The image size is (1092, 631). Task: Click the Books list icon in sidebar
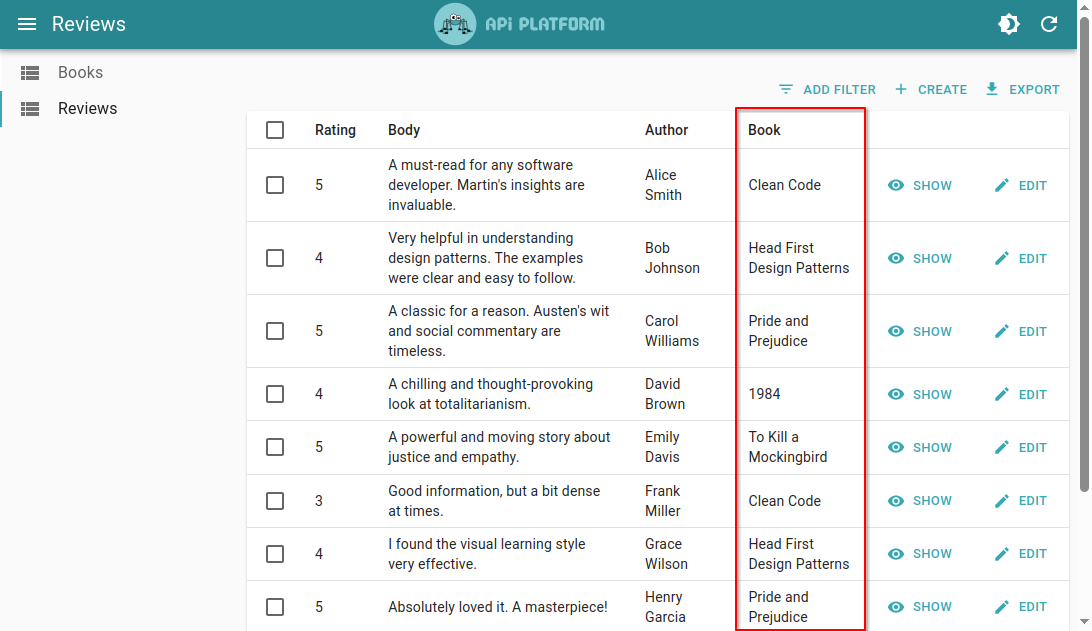click(x=30, y=72)
